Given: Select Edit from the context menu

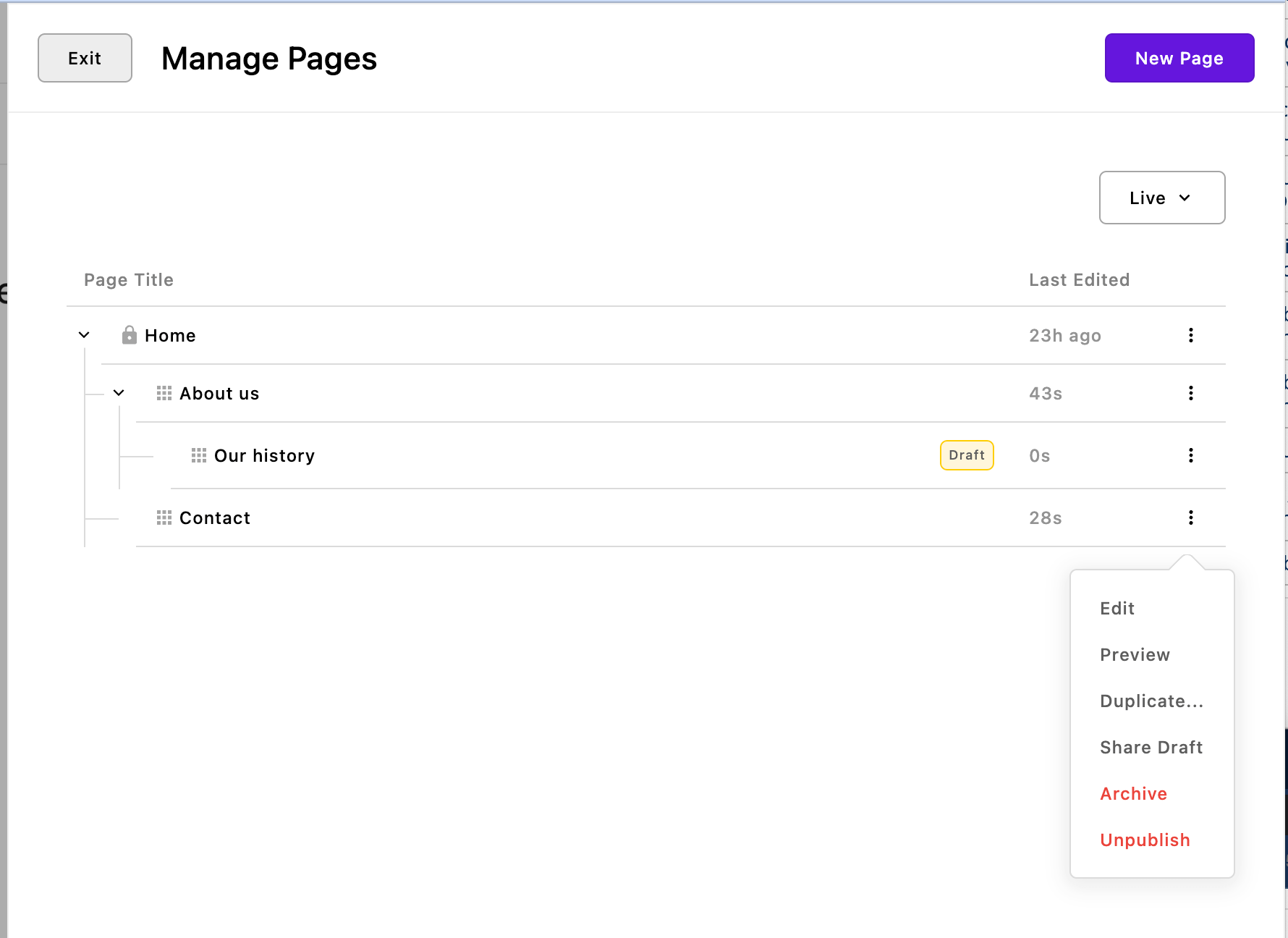Looking at the screenshot, I should (x=1117, y=608).
